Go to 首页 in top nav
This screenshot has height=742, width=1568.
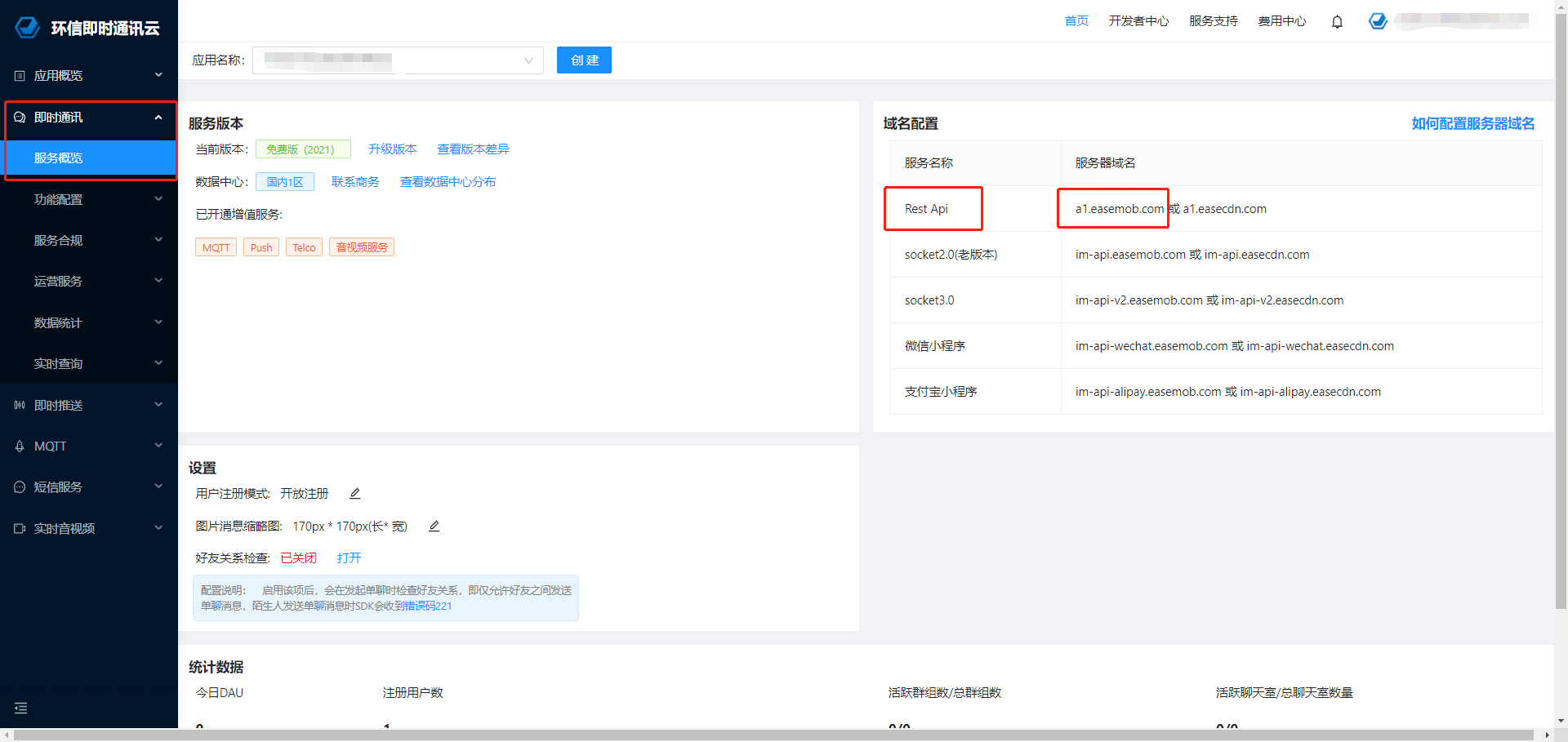(x=1076, y=21)
